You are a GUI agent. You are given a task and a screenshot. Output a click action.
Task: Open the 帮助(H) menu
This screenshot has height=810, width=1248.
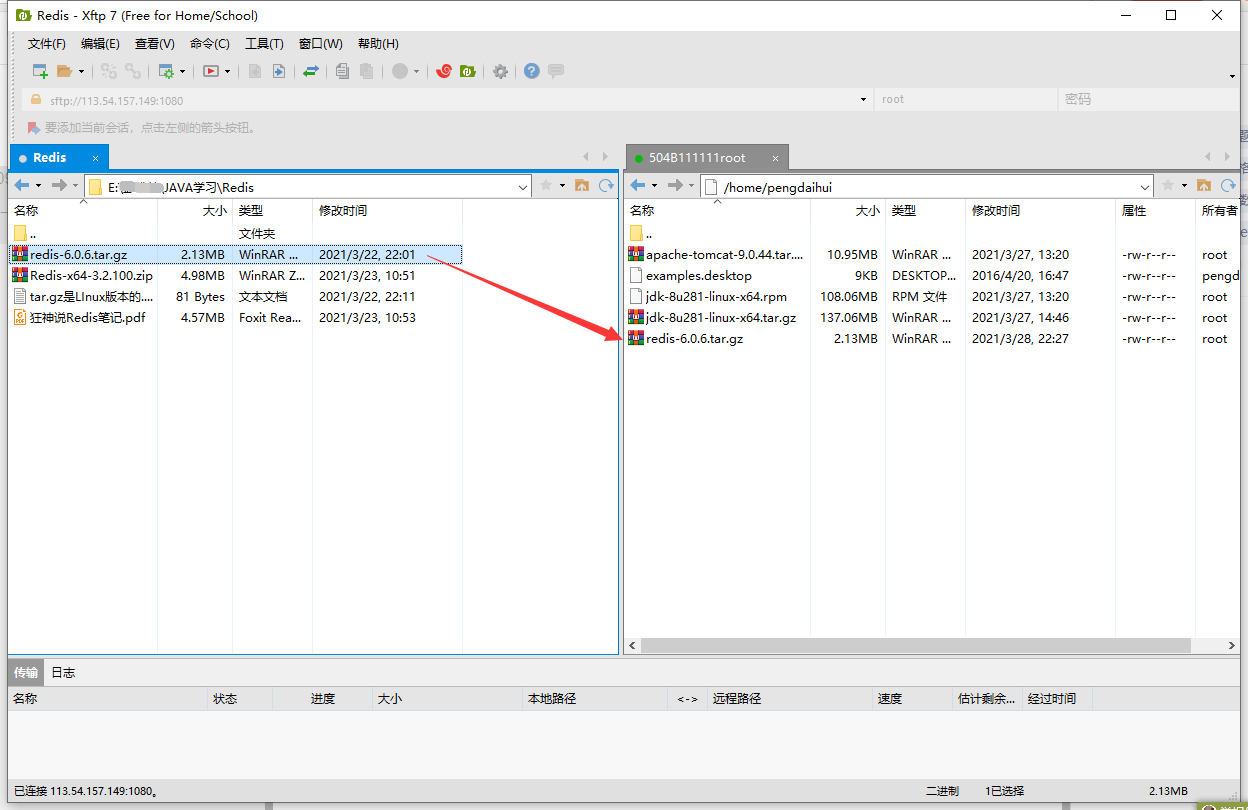[378, 44]
